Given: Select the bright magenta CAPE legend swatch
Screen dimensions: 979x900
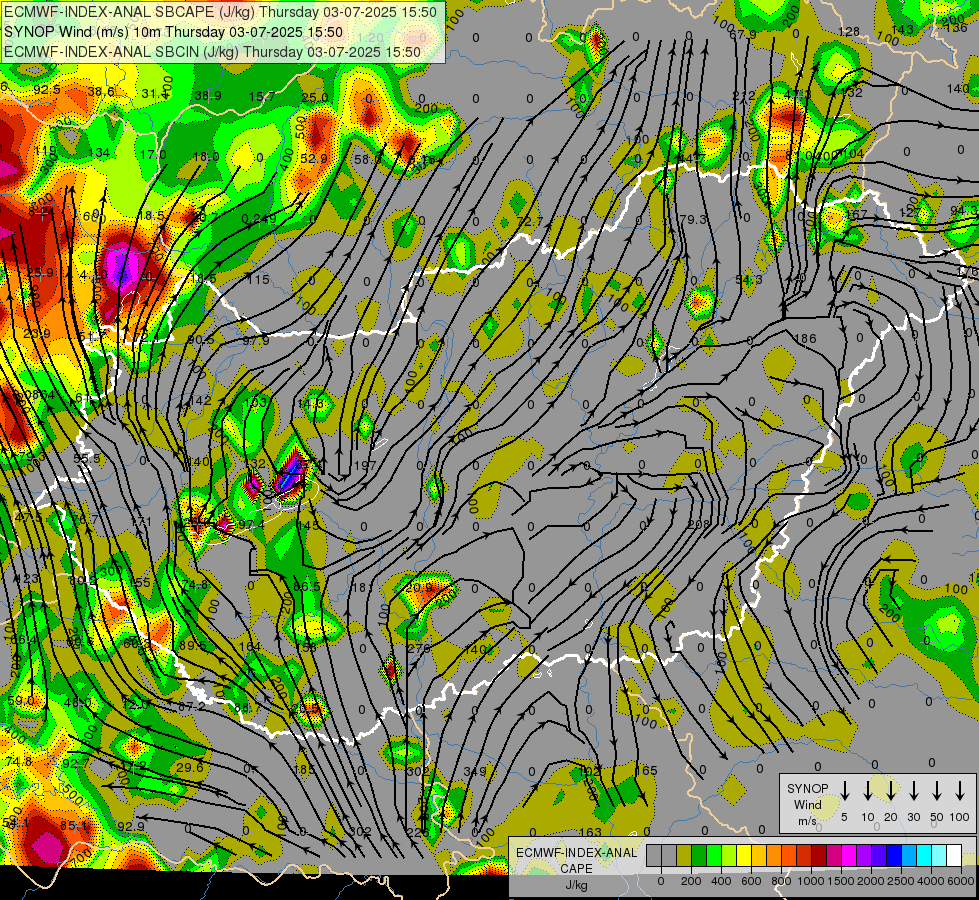Looking at the screenshot, I should pos(849,855).
